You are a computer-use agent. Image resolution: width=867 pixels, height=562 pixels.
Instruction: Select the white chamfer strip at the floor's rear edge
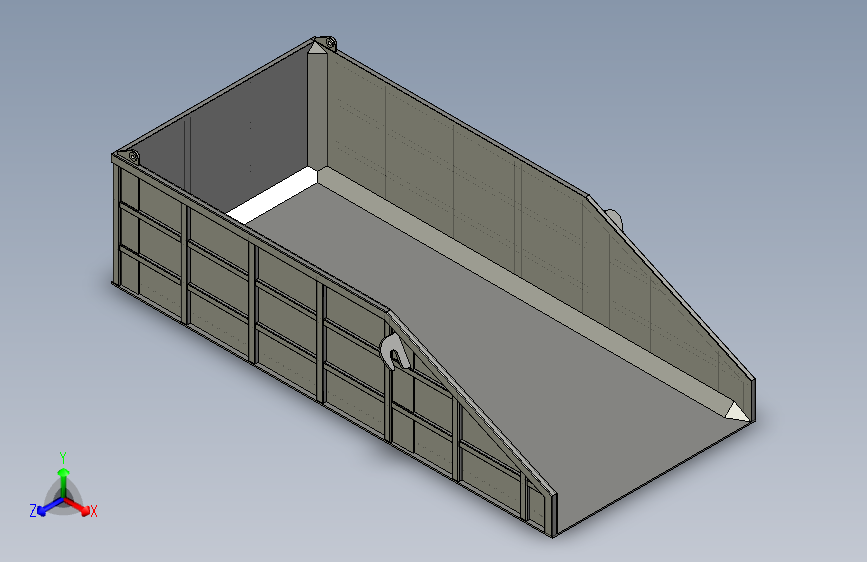(272, 196)
